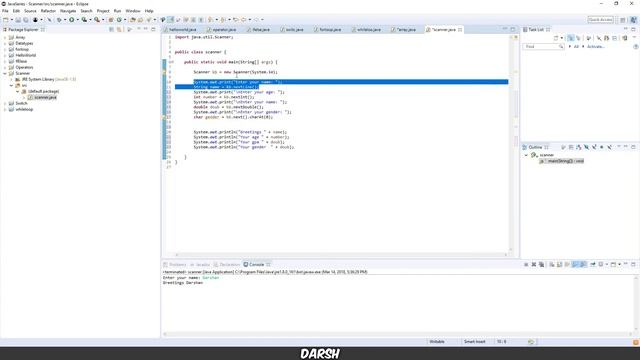640x360 pixels.
Task: Click the Save toolbar icon
Action: 18,20
